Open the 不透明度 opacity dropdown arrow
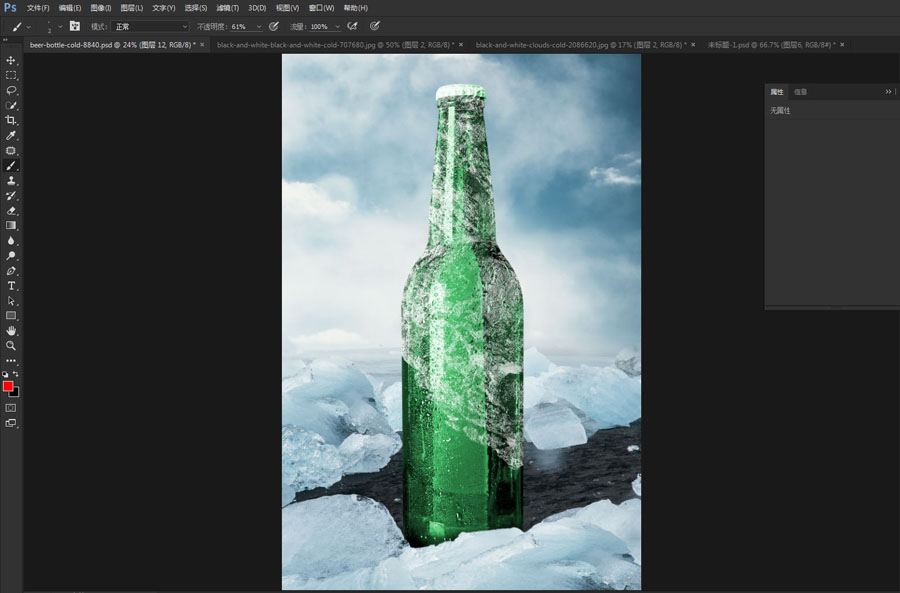Screen dimensions: 900x593 coord(258,27)
